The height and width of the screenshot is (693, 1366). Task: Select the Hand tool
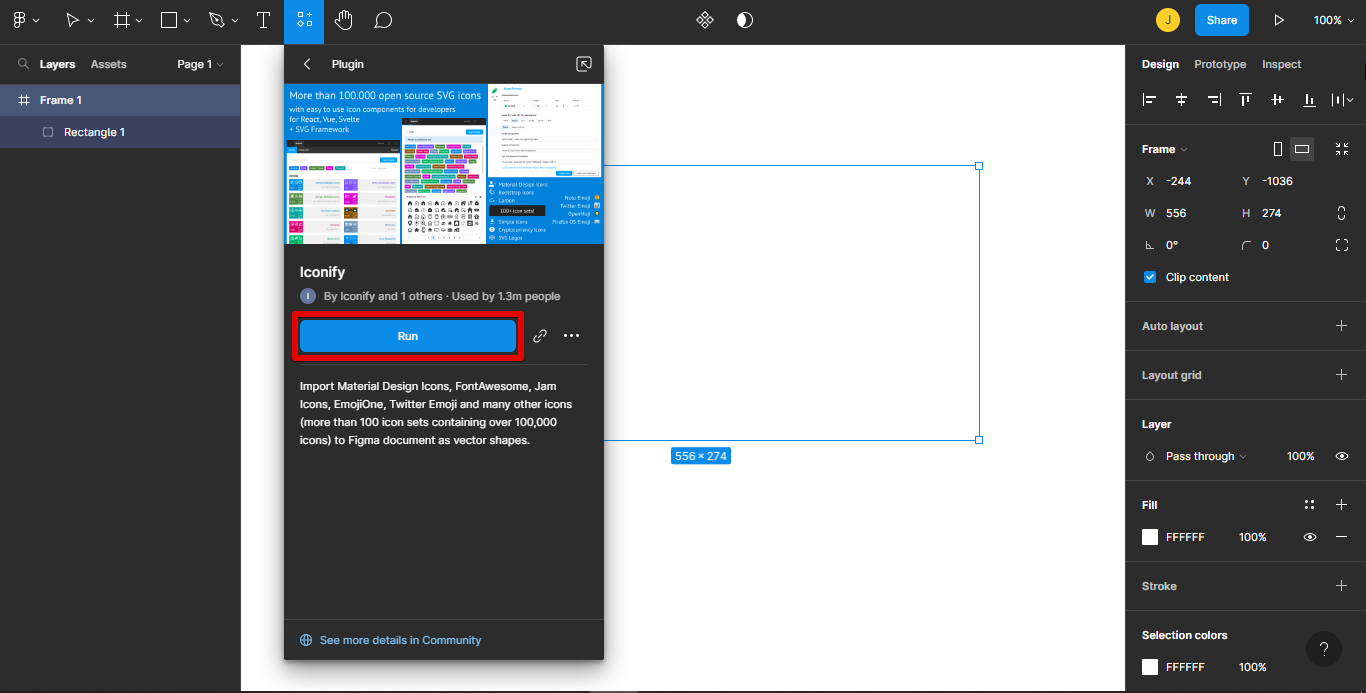point(343,20)
